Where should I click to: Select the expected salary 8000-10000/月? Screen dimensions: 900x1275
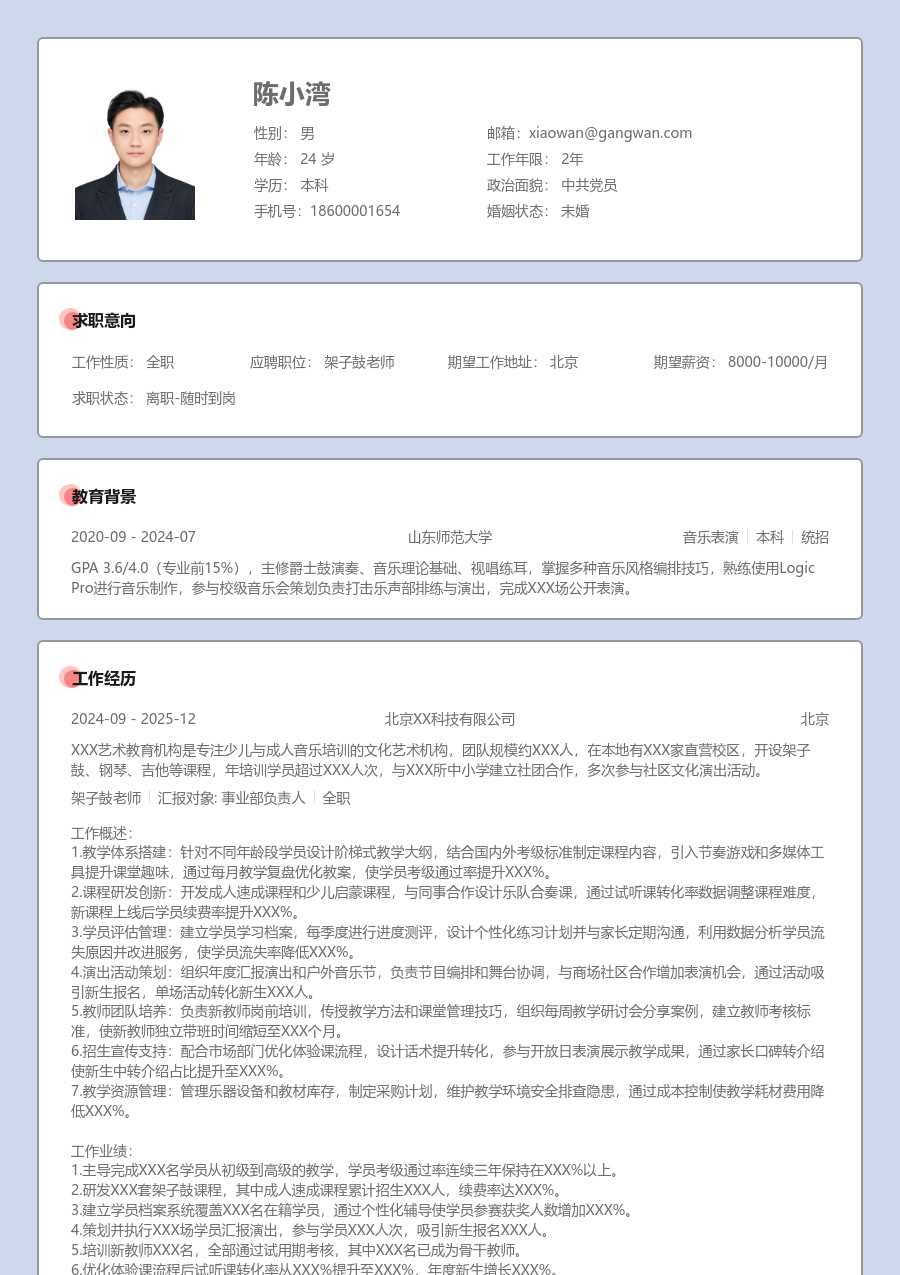(778, 362)
